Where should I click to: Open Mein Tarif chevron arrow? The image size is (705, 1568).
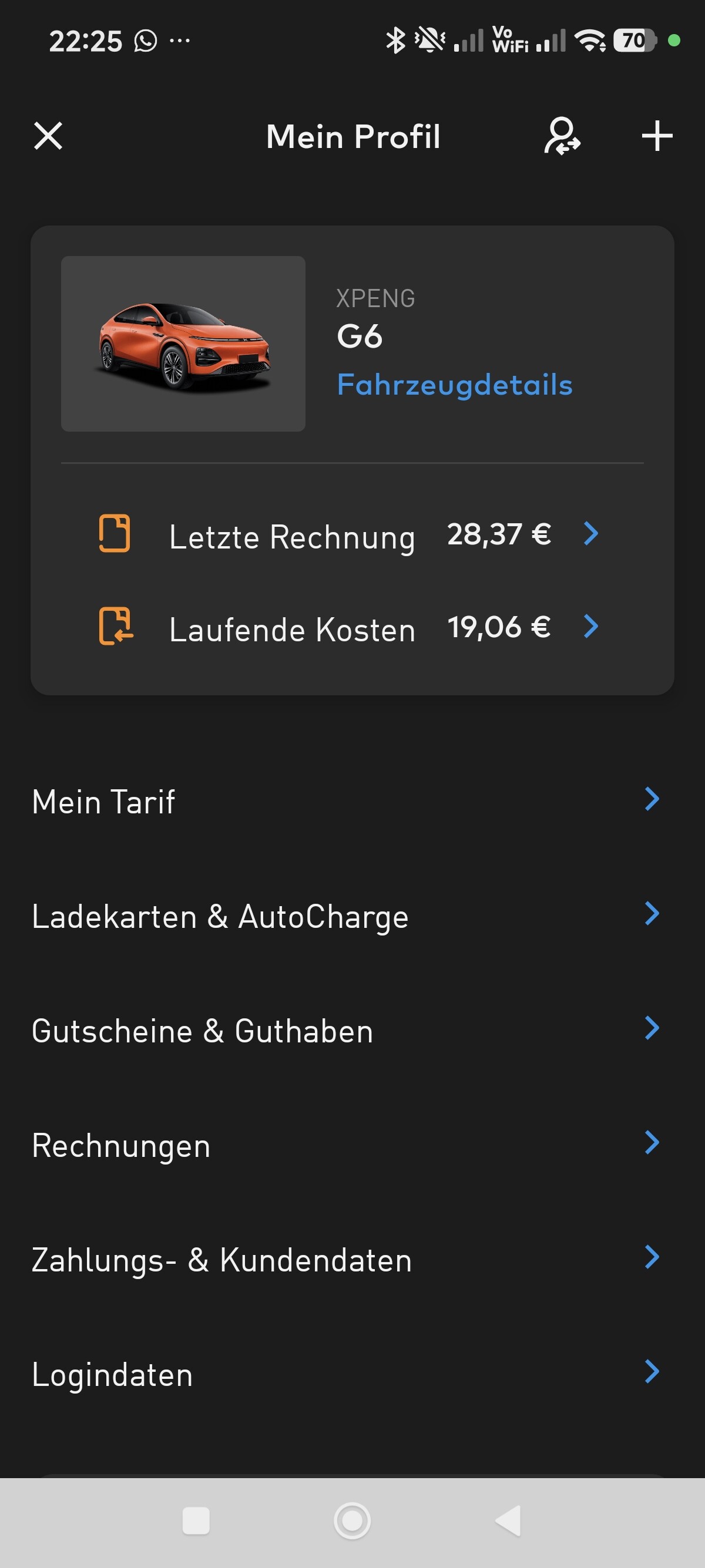pyautogui.click(x=652, y=799)
